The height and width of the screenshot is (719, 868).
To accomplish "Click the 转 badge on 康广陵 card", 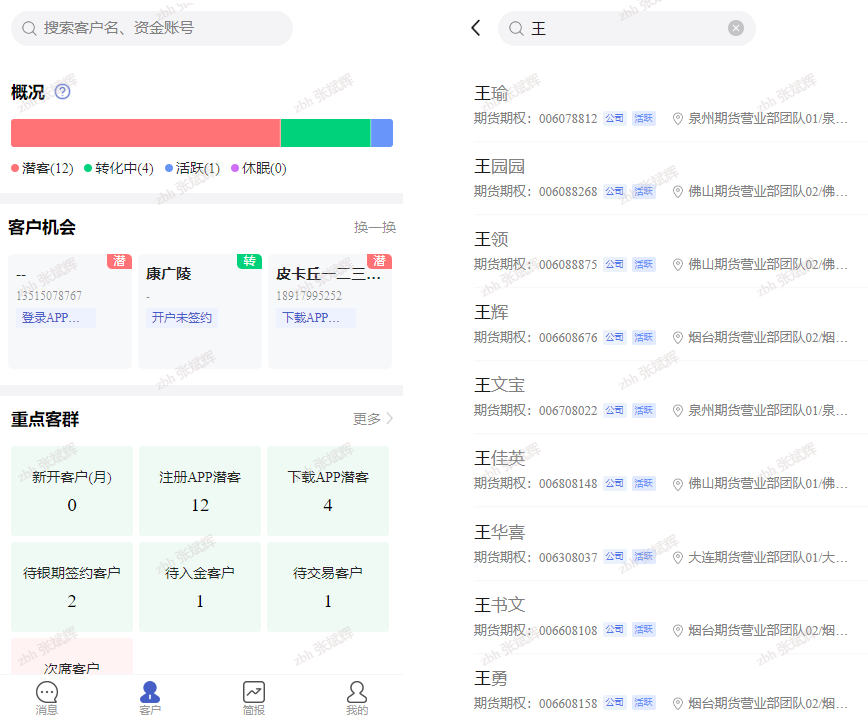I will pyautogui.click(x=249, y=261).
